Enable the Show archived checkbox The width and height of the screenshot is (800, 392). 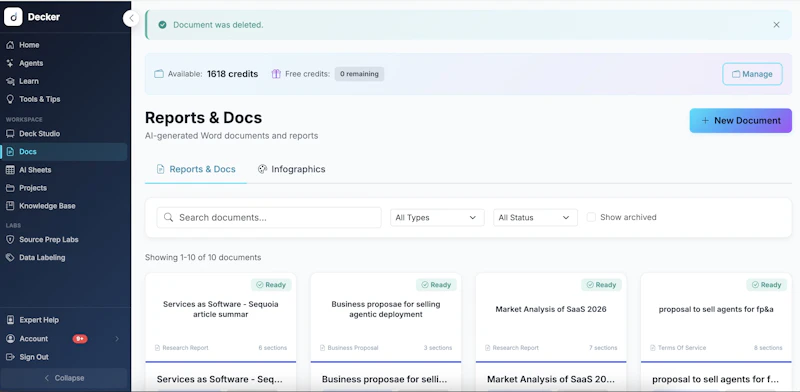pos(591,217)
